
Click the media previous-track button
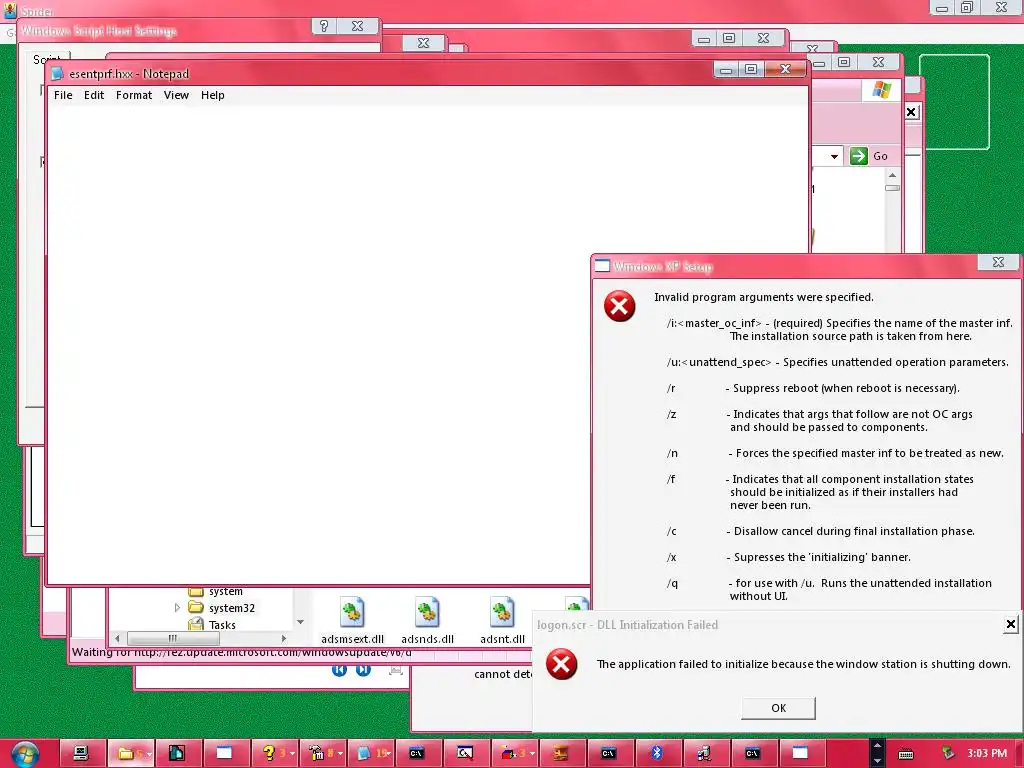pos(339,669)
